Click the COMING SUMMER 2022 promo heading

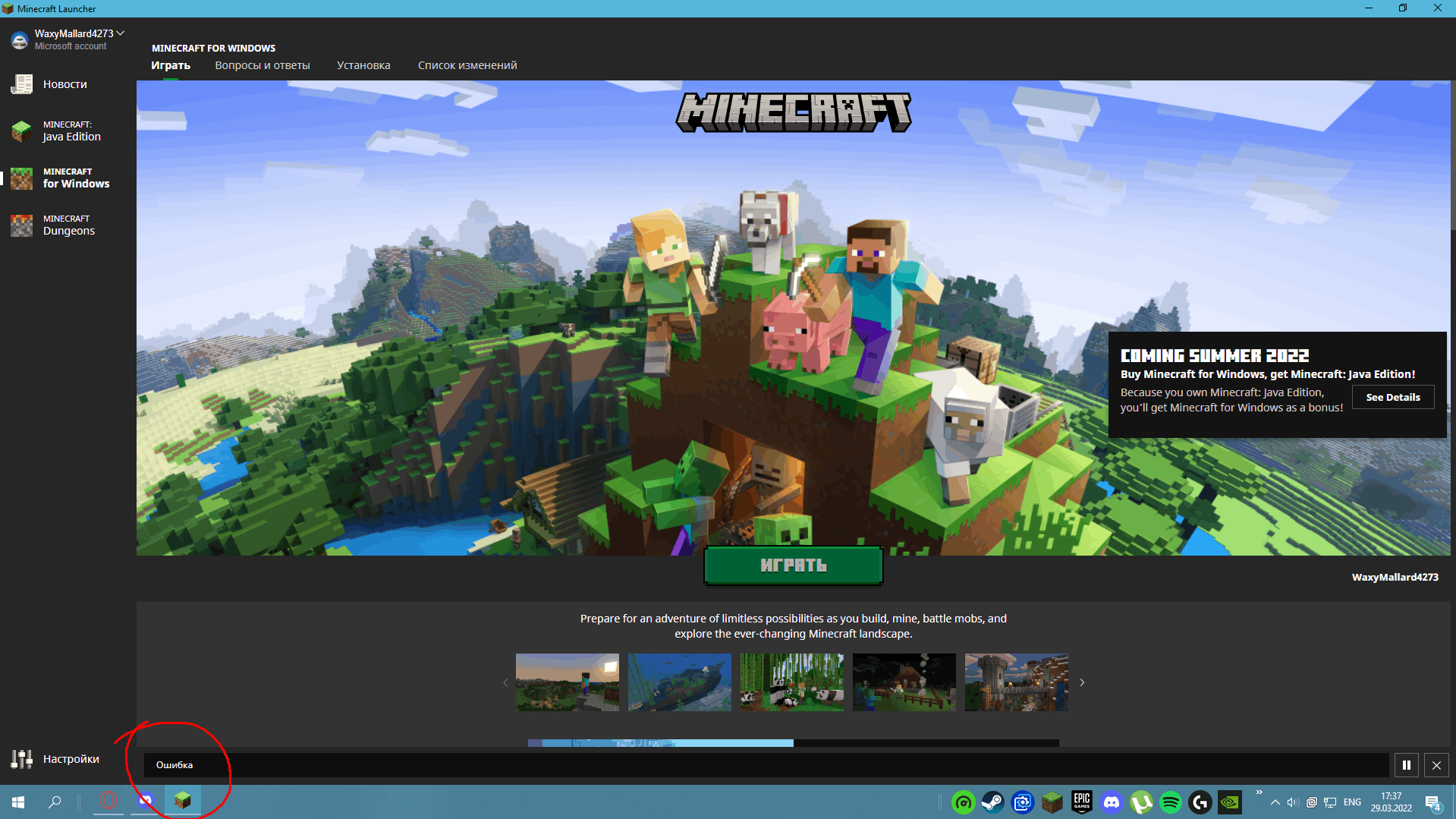pyautogui.click(x=1215, y=356)
